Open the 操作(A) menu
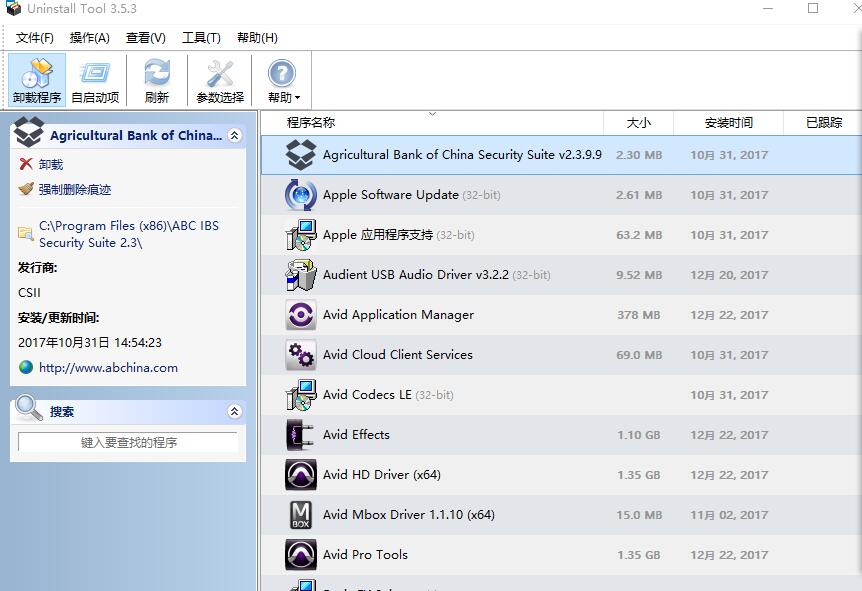 [90, 37]
